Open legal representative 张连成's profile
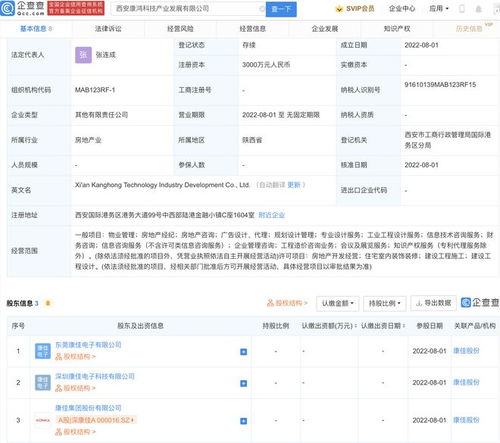The height and width of the screenshot is (443, 500). (106, 55)
